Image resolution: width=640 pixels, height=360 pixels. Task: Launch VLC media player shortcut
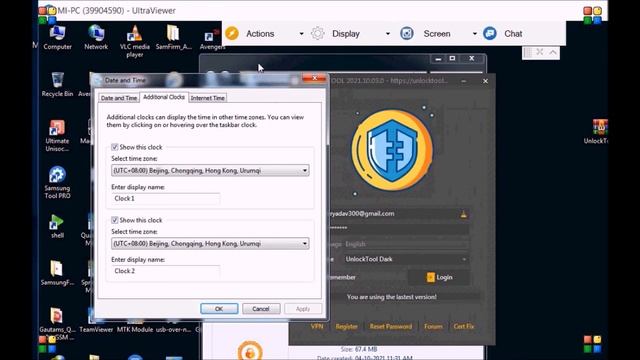click(x=135, y=40)
